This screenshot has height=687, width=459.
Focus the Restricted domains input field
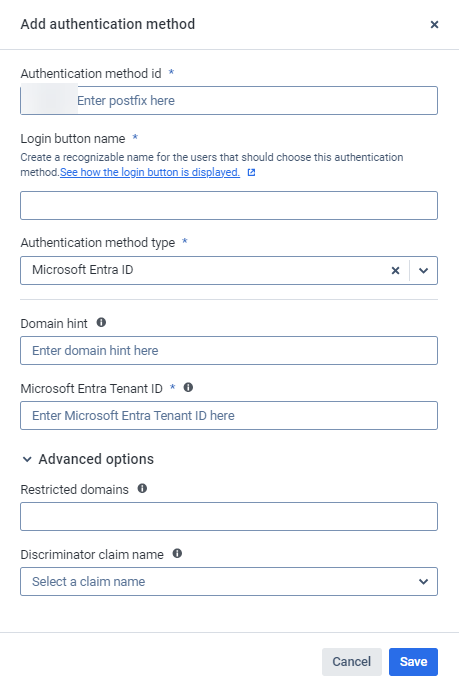click(x=229, y=516)
